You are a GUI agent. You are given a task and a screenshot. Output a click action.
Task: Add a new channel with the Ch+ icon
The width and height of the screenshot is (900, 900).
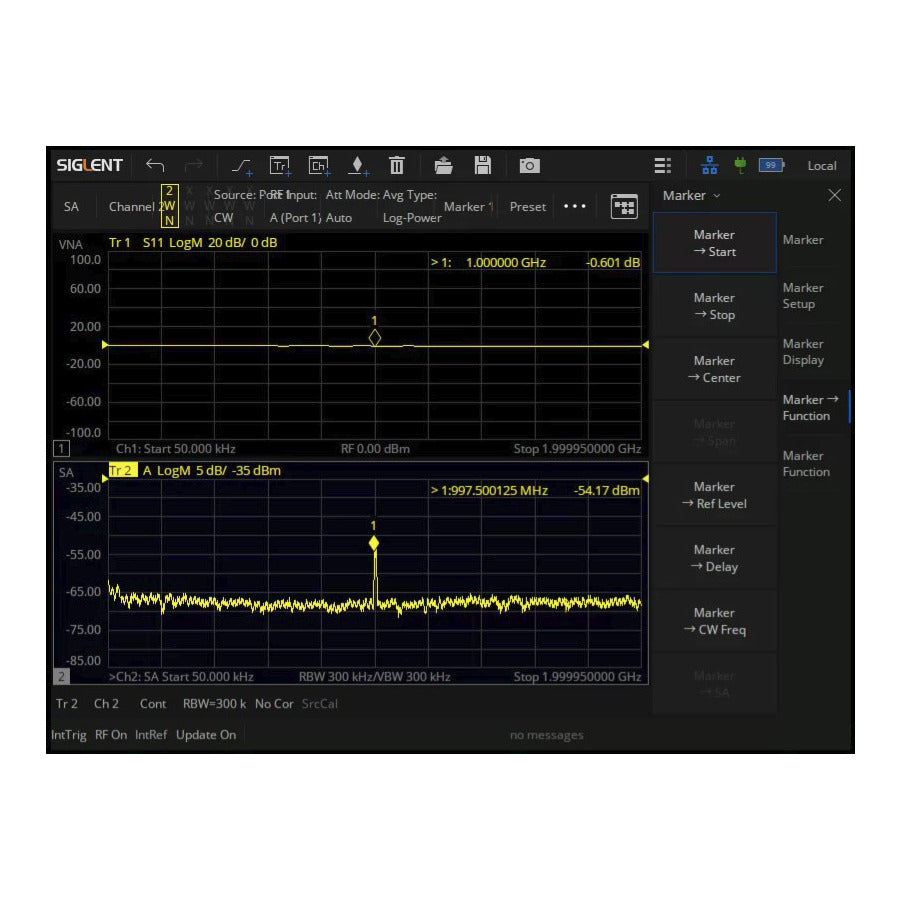[x=318, y=165]
